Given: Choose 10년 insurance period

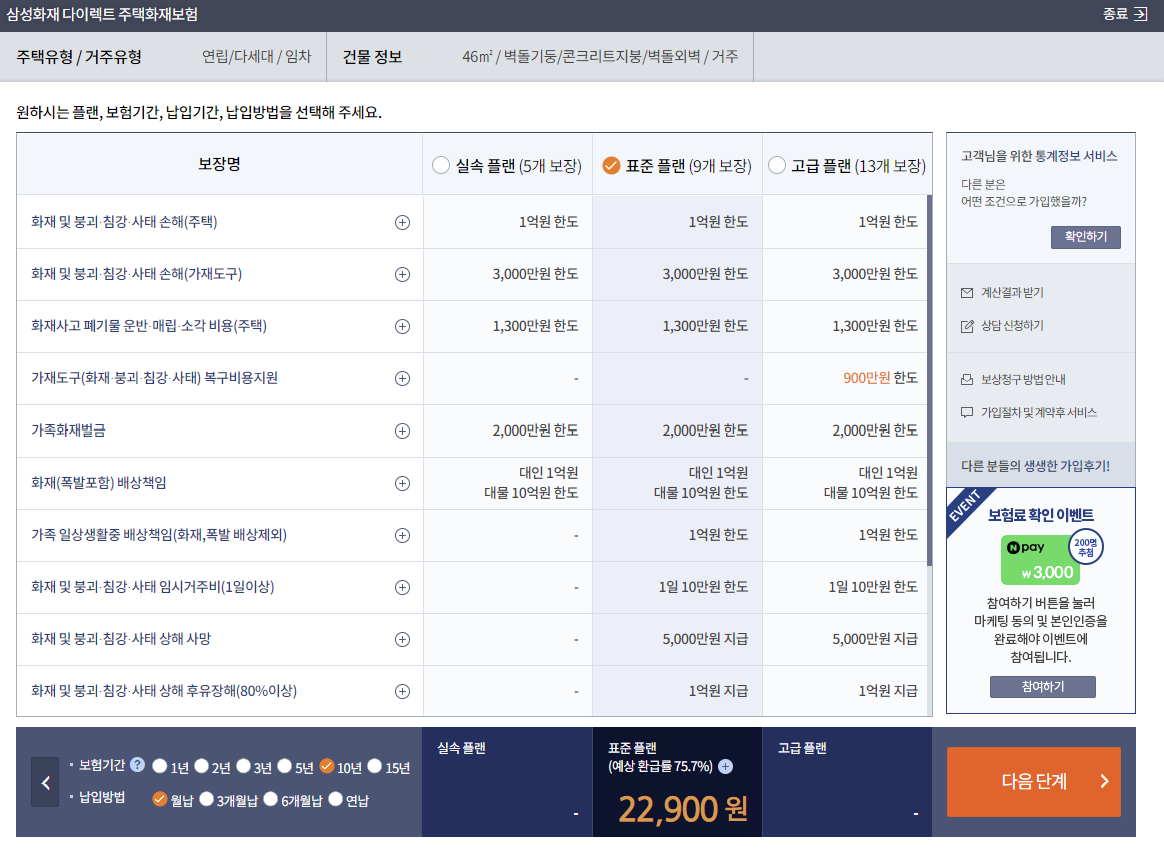Looking at the screenshot, I should pos(327,766).
